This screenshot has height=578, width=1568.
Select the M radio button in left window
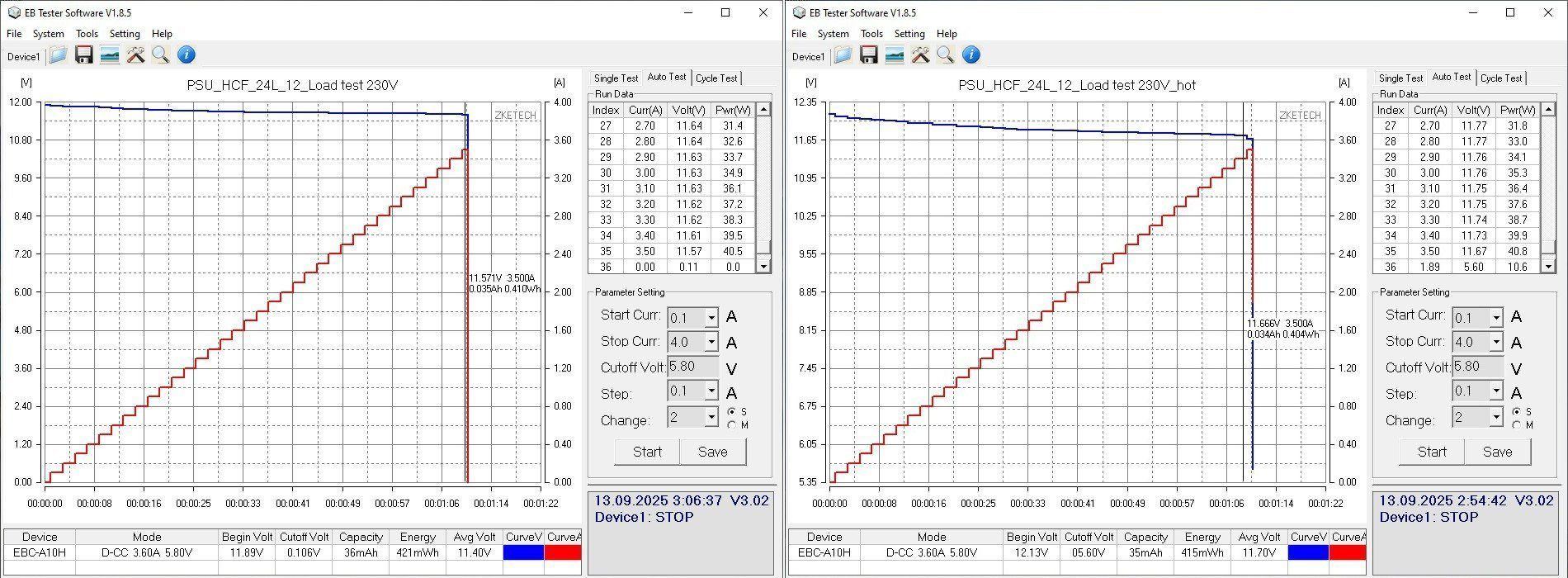pos(732,425)
